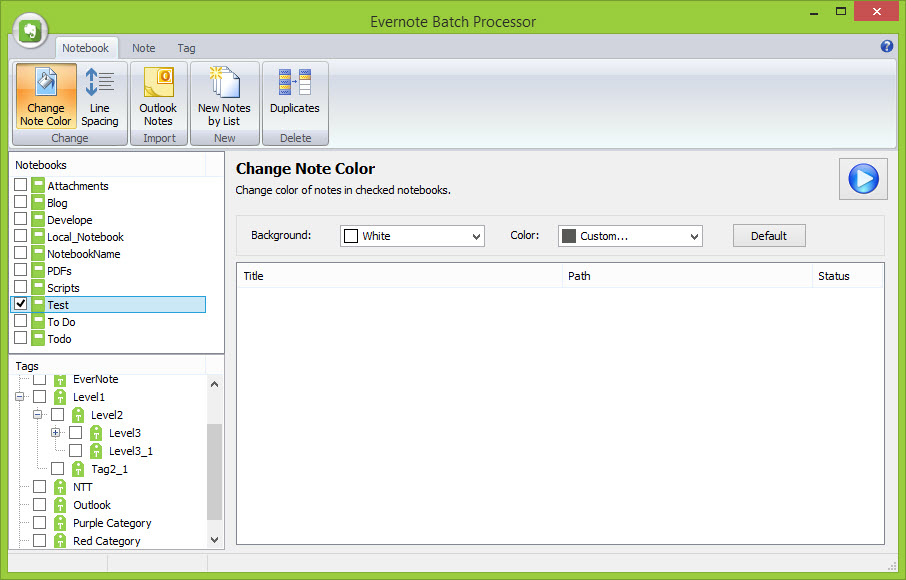Select the Change Note Color tool
The height and width of the screenshot is (580, 906).
pyautogui.click(x=46, y=96)
